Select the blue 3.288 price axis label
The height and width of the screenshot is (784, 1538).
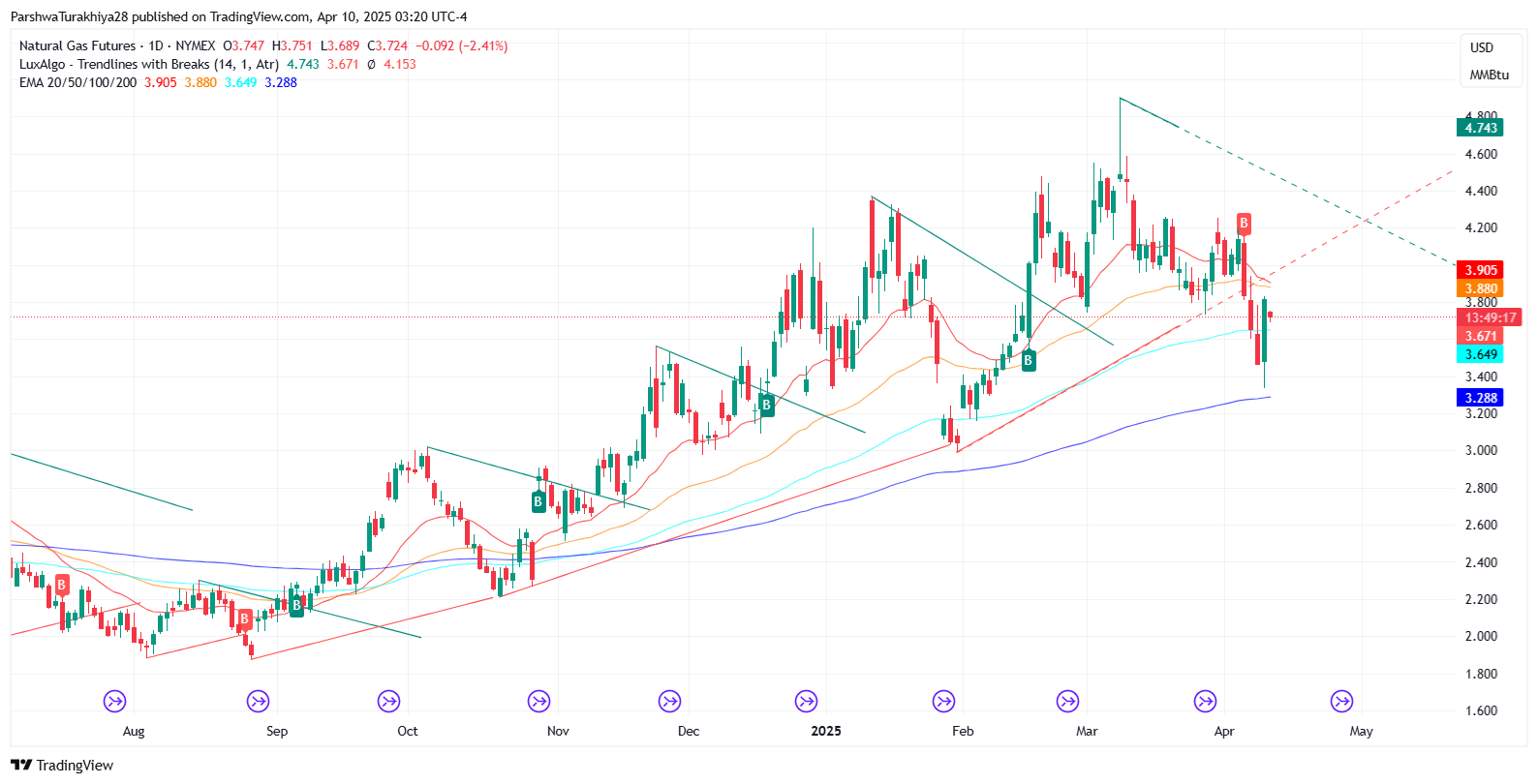(x=1480, y=398)
